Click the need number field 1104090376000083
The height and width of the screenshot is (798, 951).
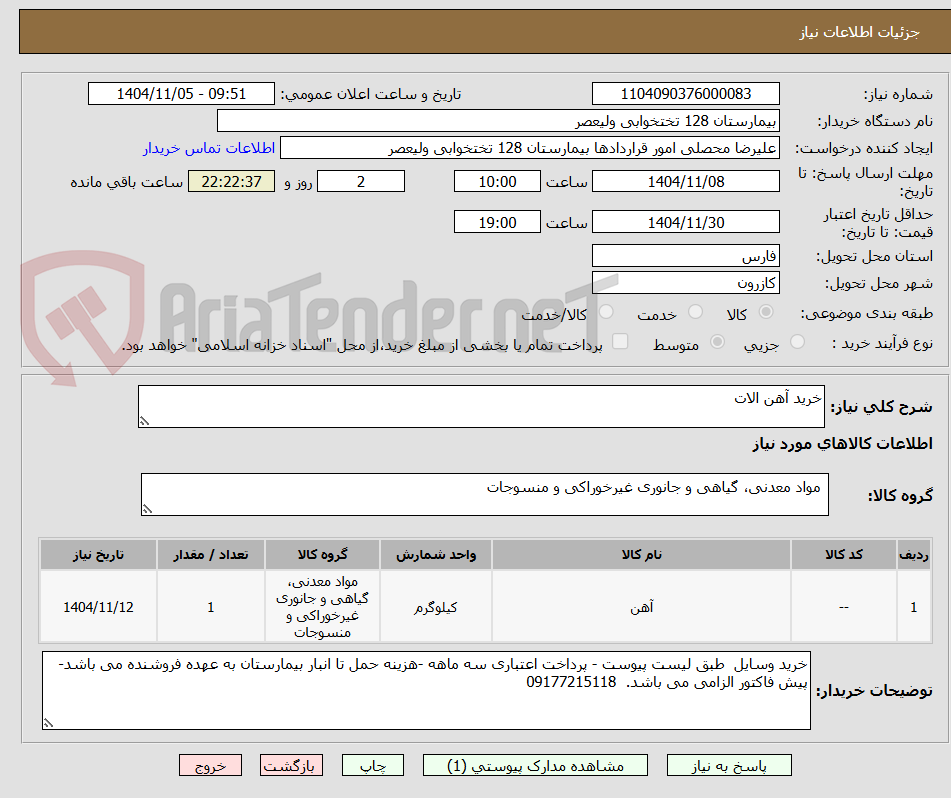(x=685, y=94)
